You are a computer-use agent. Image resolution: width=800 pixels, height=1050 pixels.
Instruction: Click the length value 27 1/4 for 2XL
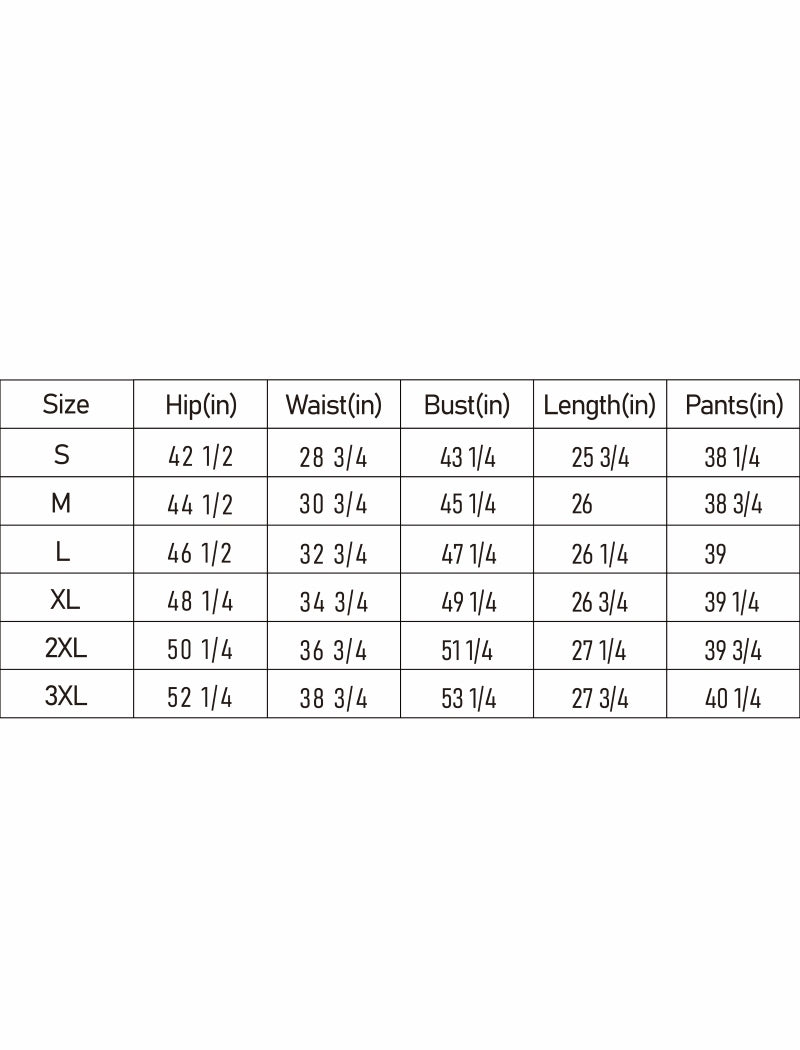pyautogui.click(x=599, y=651)
